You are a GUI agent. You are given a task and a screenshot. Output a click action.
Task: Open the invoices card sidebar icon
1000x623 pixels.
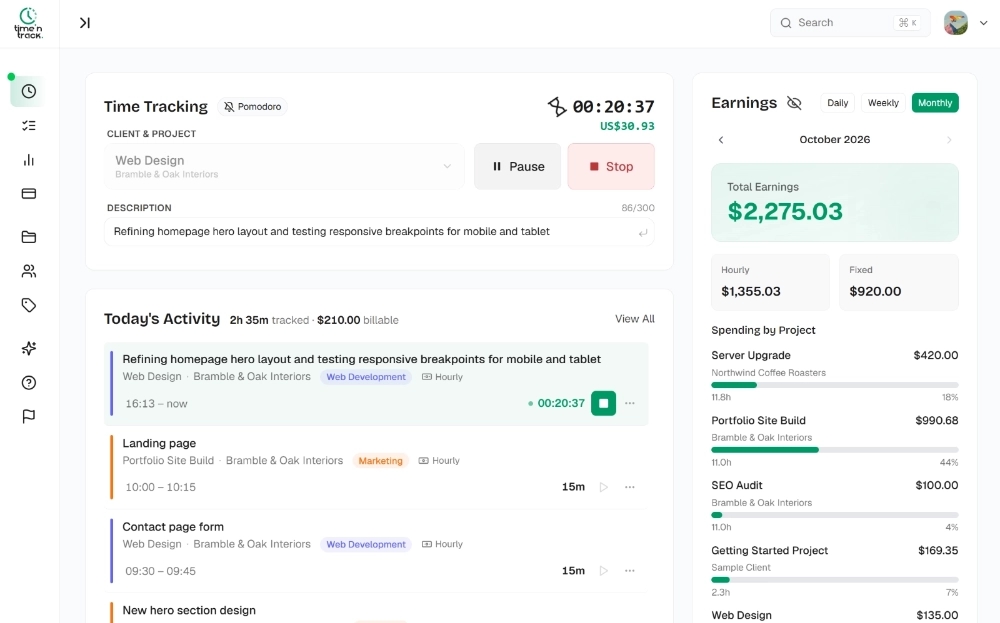coord(29,193)
